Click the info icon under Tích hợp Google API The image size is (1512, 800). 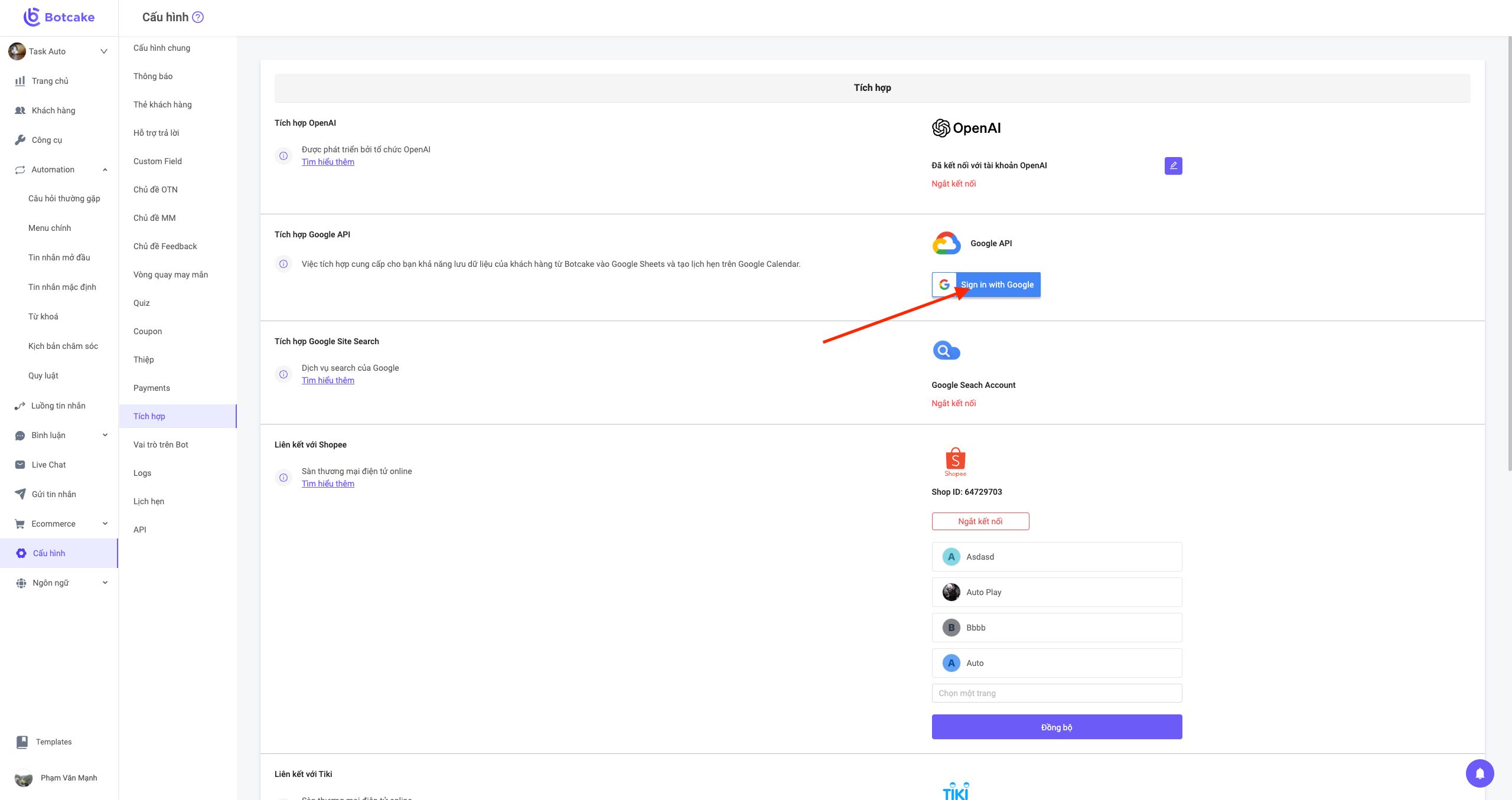tap(283, 264)
